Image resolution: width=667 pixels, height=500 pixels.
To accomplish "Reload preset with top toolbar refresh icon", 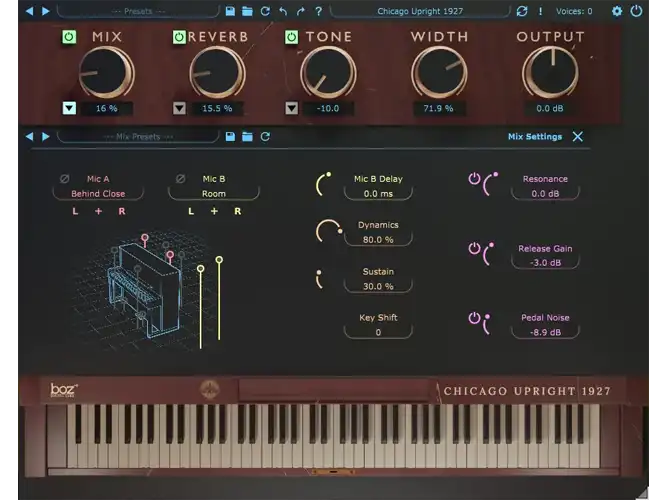I will click(x=265, y=11).
